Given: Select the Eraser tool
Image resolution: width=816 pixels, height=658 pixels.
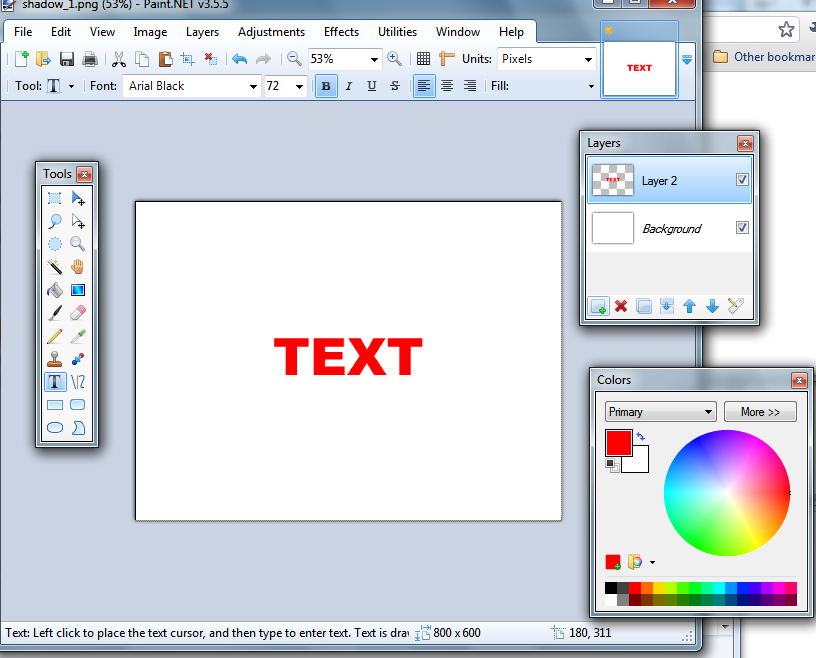Looking at the screenshot, I should (78, 312).
